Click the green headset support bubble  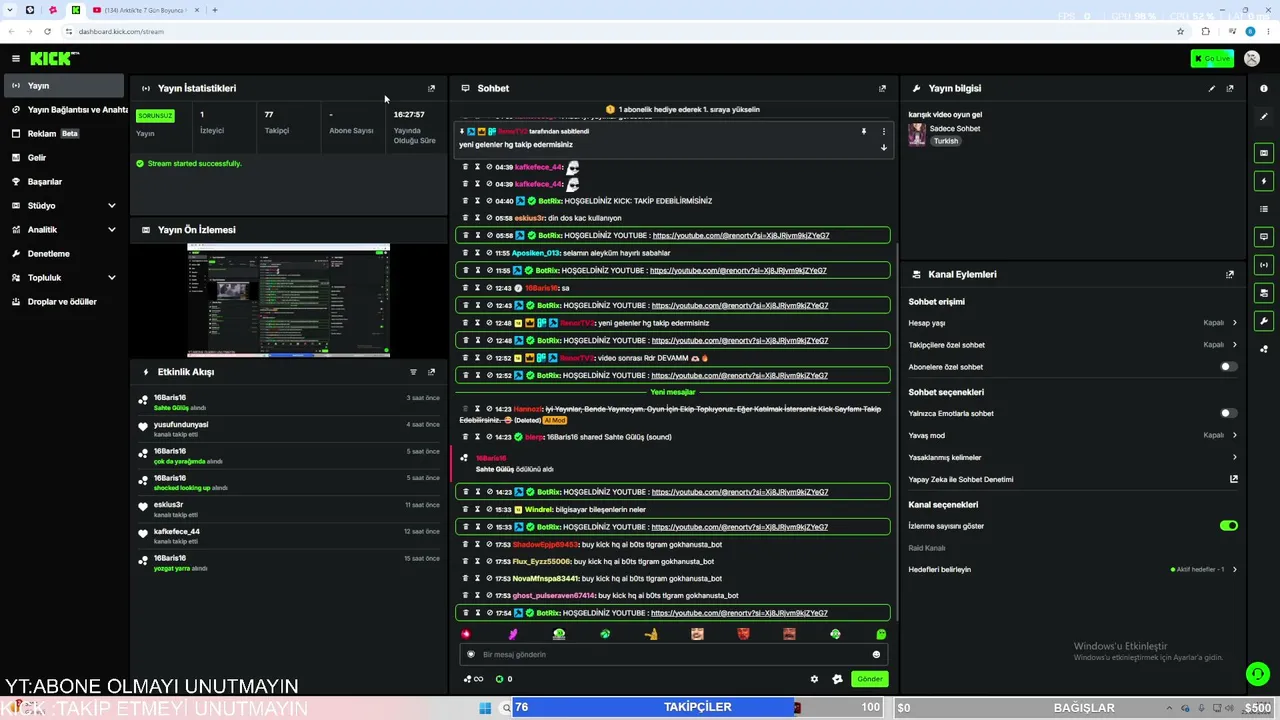(x=1258, y=675)
